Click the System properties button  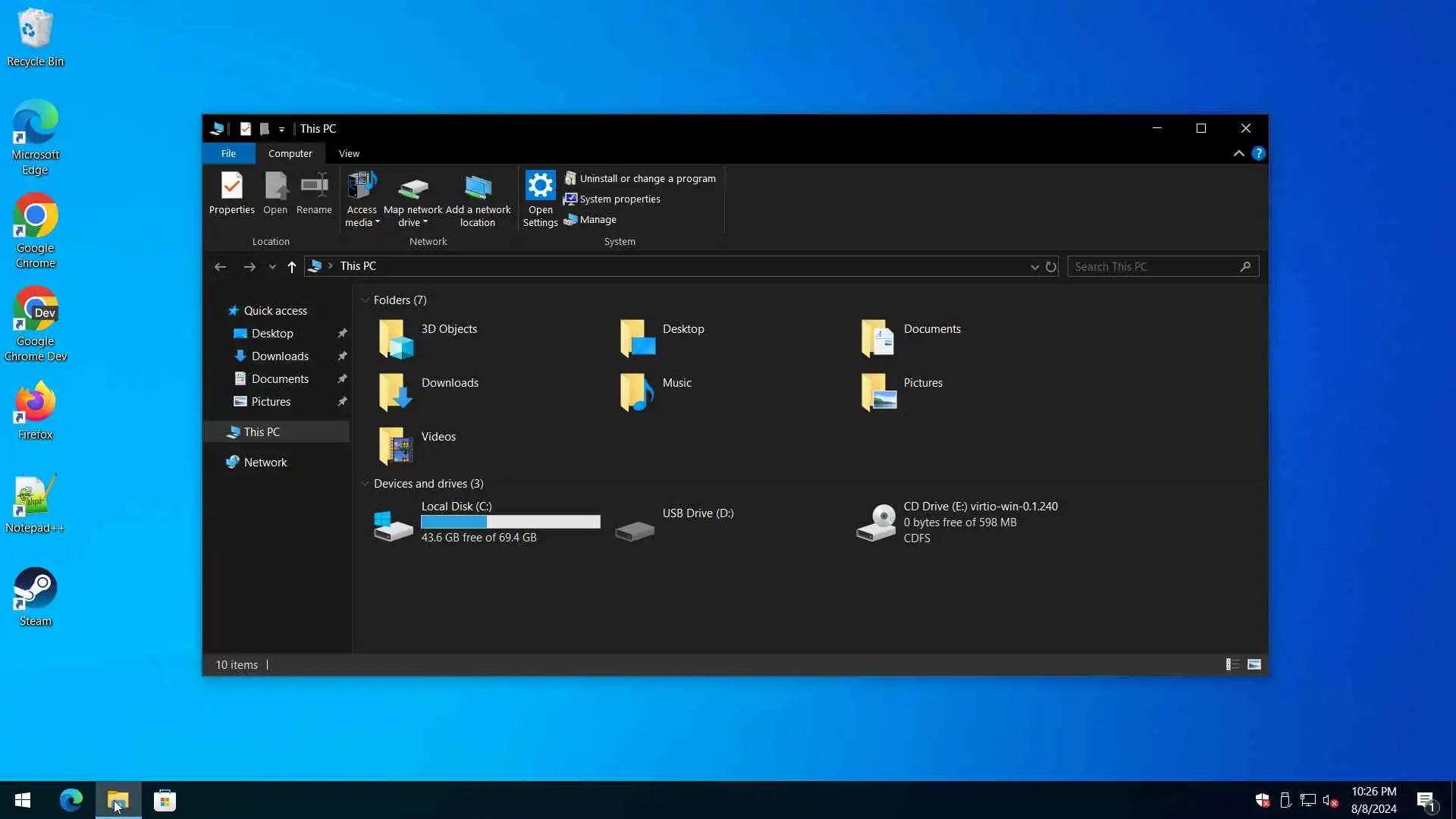(619, 199)
